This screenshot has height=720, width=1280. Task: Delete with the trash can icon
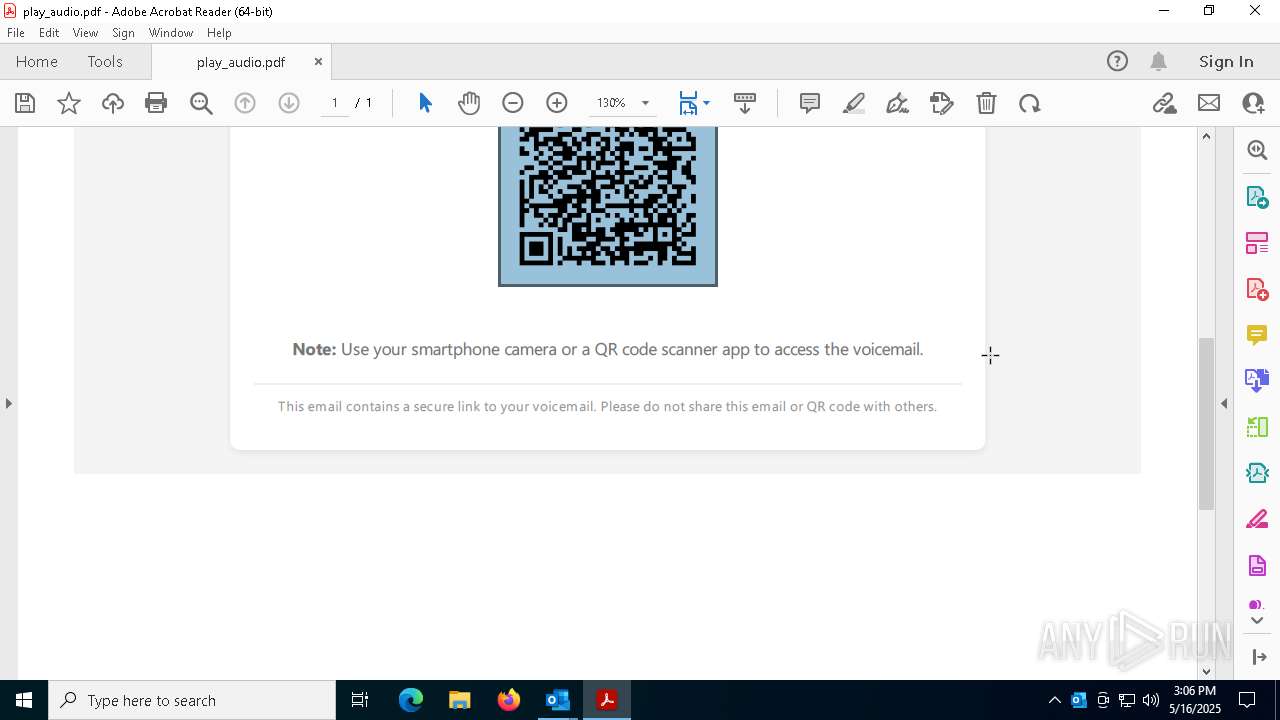pyautogui.click(x=986, y=103)
